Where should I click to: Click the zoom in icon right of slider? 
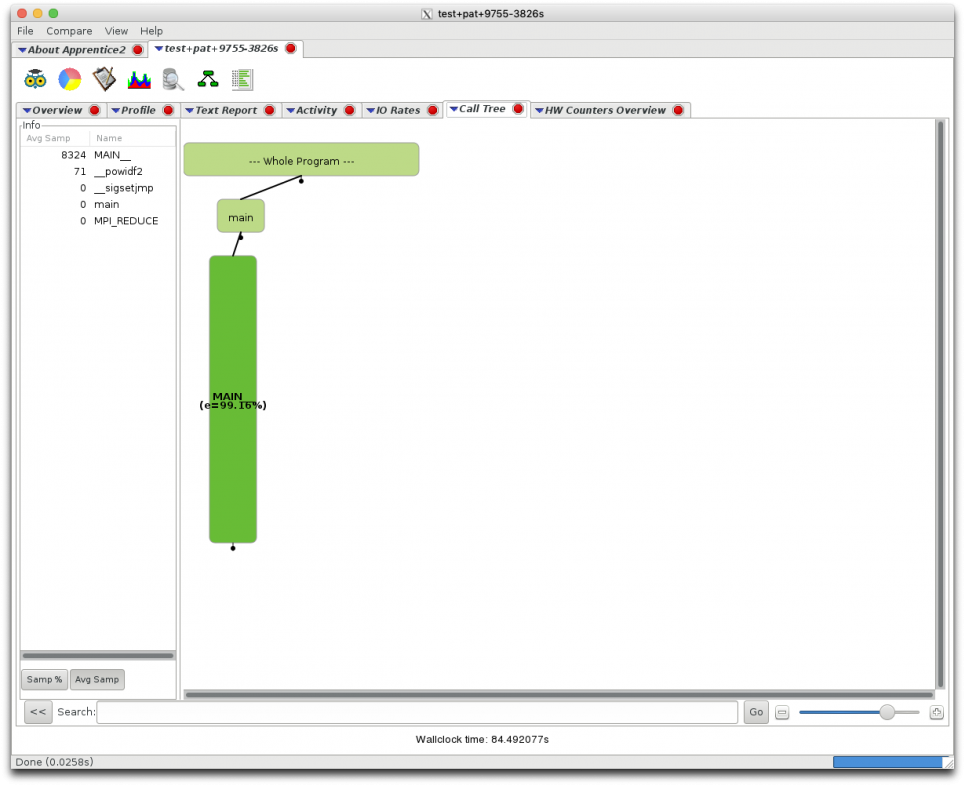click(936, 712)
